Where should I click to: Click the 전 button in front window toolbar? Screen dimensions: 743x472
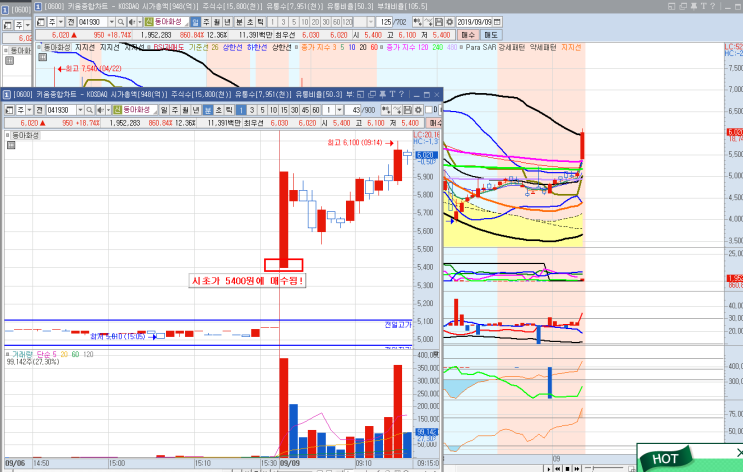tap(39, 110)
